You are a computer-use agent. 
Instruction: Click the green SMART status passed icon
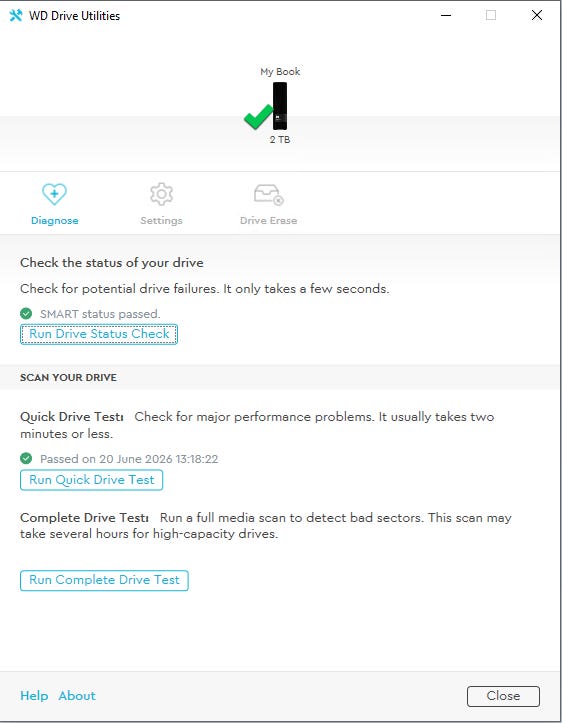point(26,314)
